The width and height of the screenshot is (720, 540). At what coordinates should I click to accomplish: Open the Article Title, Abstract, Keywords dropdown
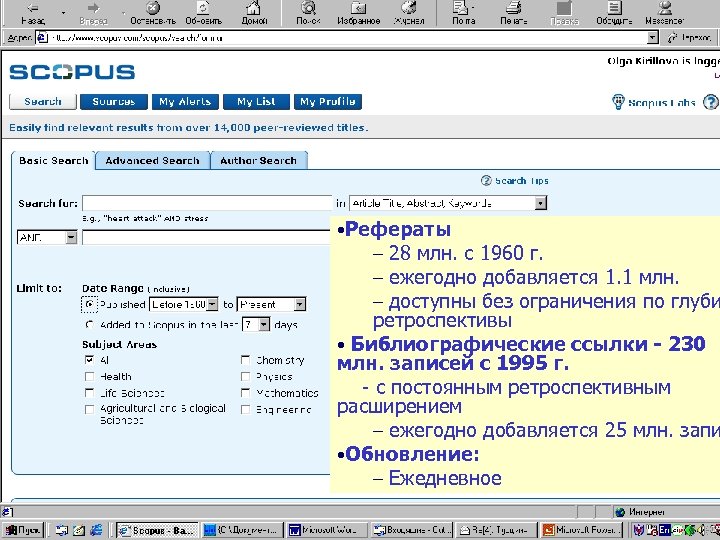pyautogui.click(x=448, y=203)
